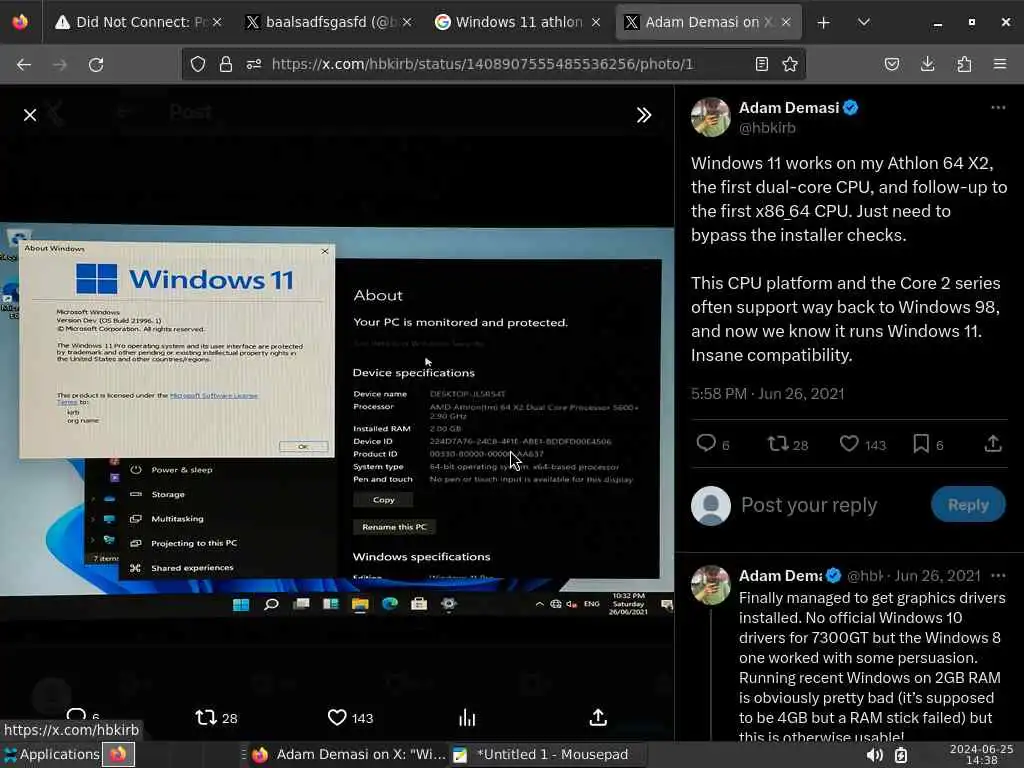Screen dimensions: 1024x768
Task: Click Adam Demasi name on main post
Action: point(788,108)
